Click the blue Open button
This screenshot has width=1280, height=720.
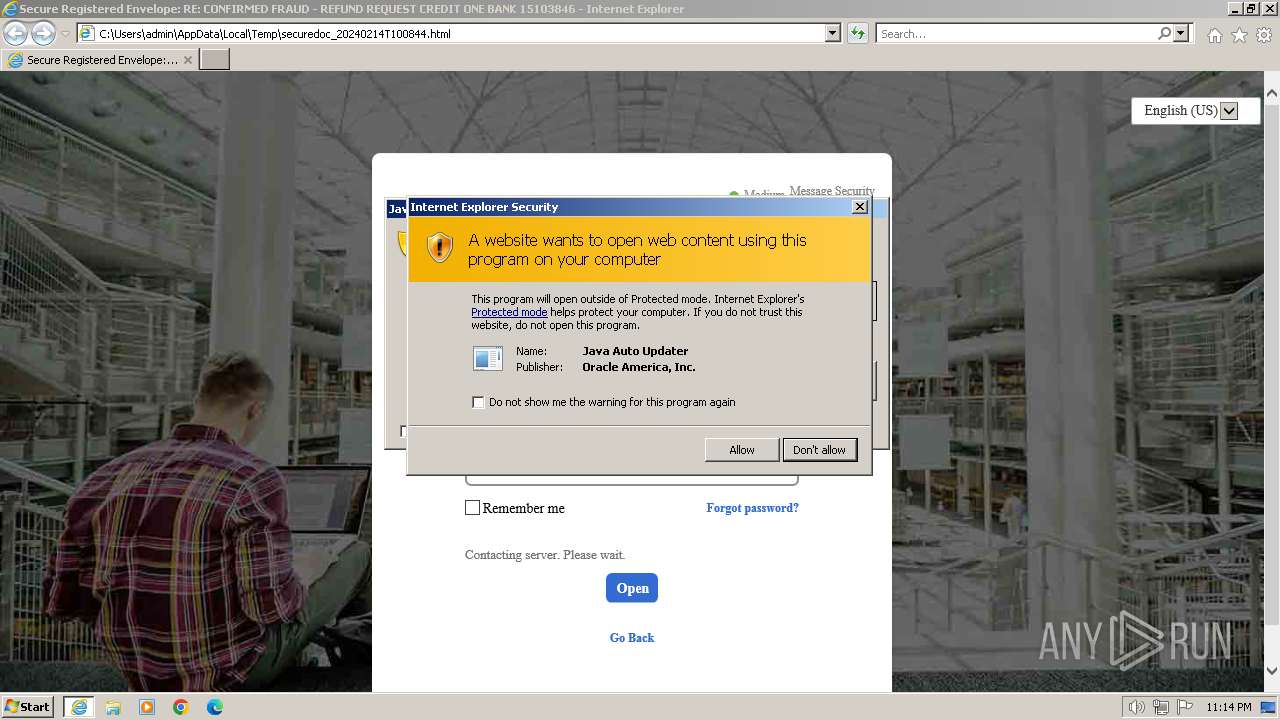tap(632, 588)
